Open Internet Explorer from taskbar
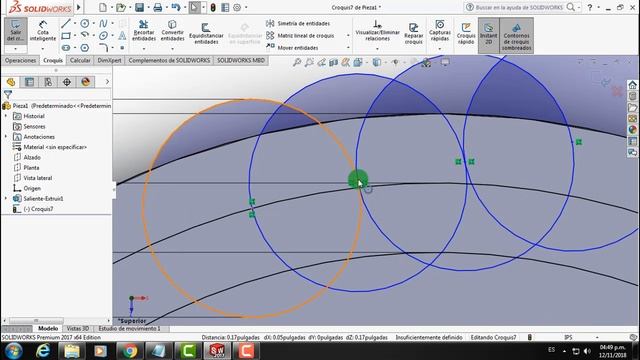The height and width of the screenshot is (360, 640). [x=43, y=351]
